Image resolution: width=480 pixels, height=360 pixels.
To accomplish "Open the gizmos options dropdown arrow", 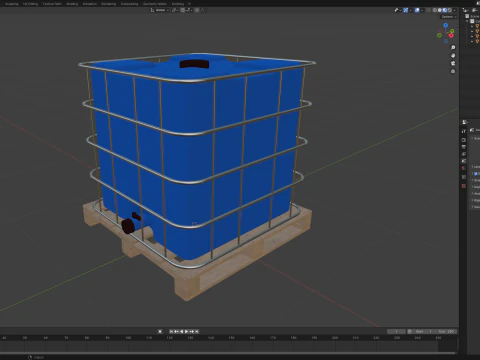I will (411, 10).
